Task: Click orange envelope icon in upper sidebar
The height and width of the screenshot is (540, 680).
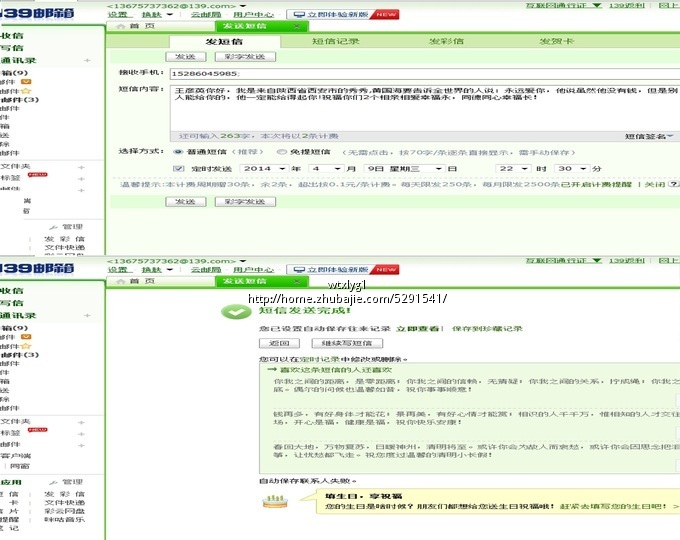Action: point(26,82)
